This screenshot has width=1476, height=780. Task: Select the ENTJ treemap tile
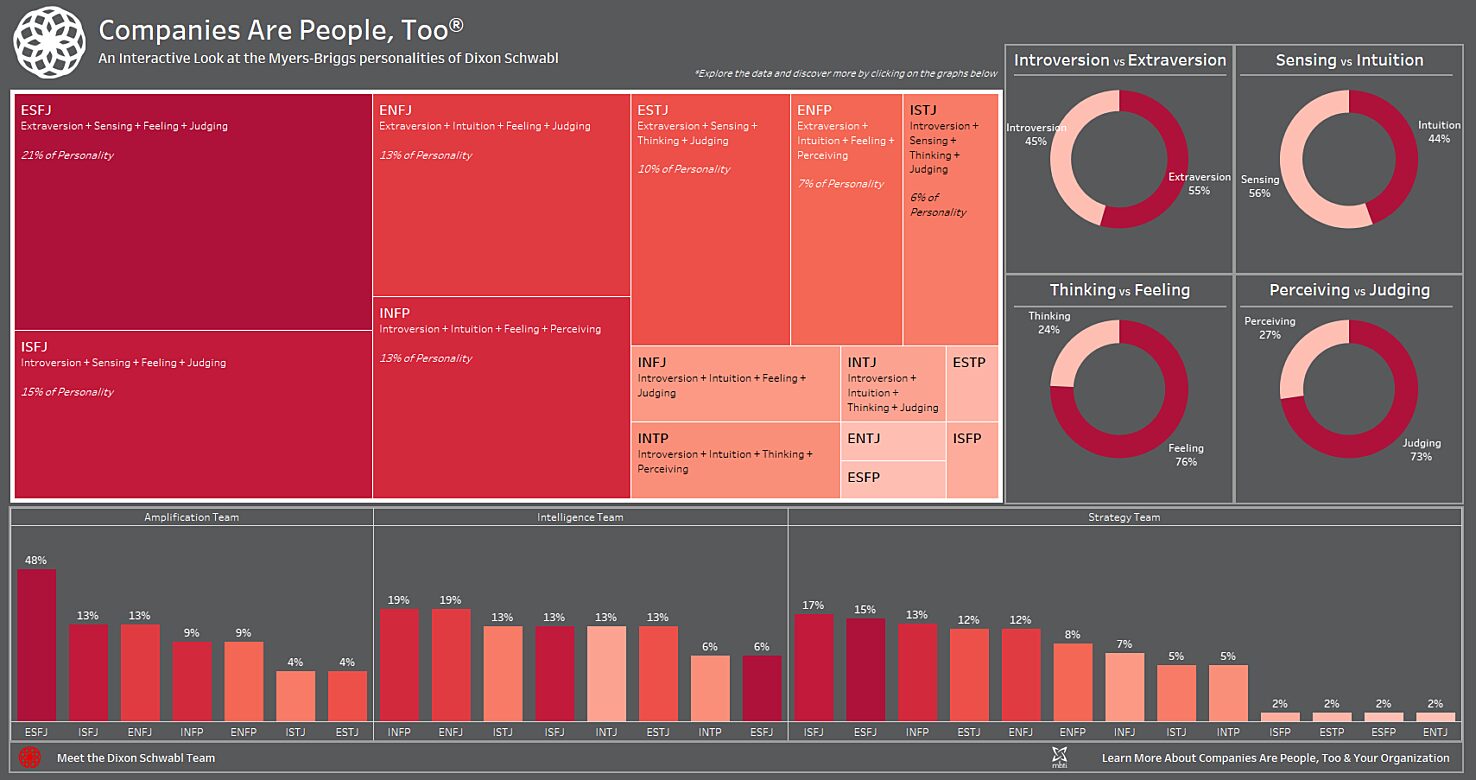pyautogui.click(x=894, y=441)
